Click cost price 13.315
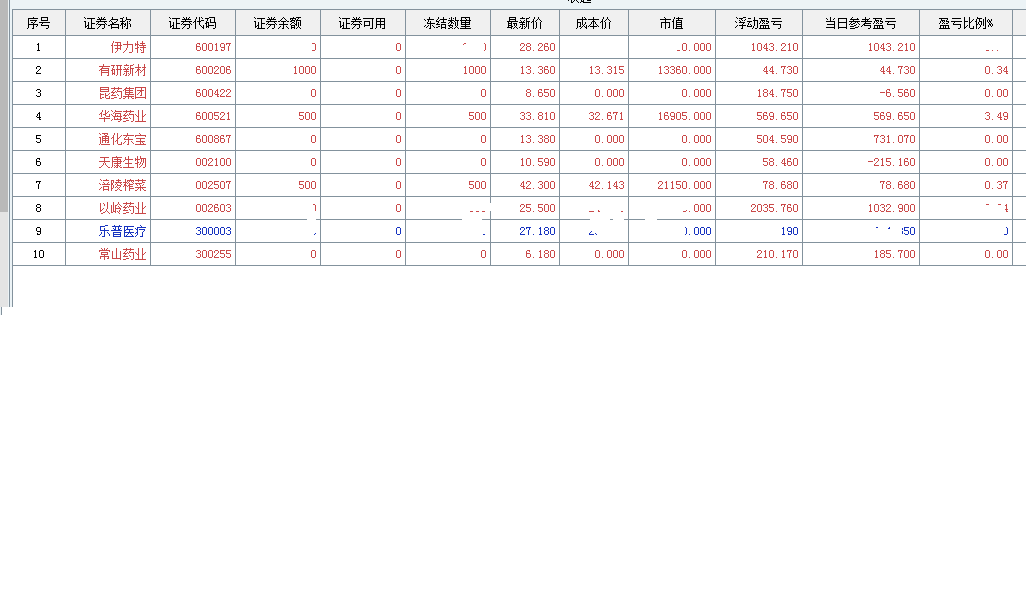Viewport: 1026px width, 614px height. click(x=607, y=70)
